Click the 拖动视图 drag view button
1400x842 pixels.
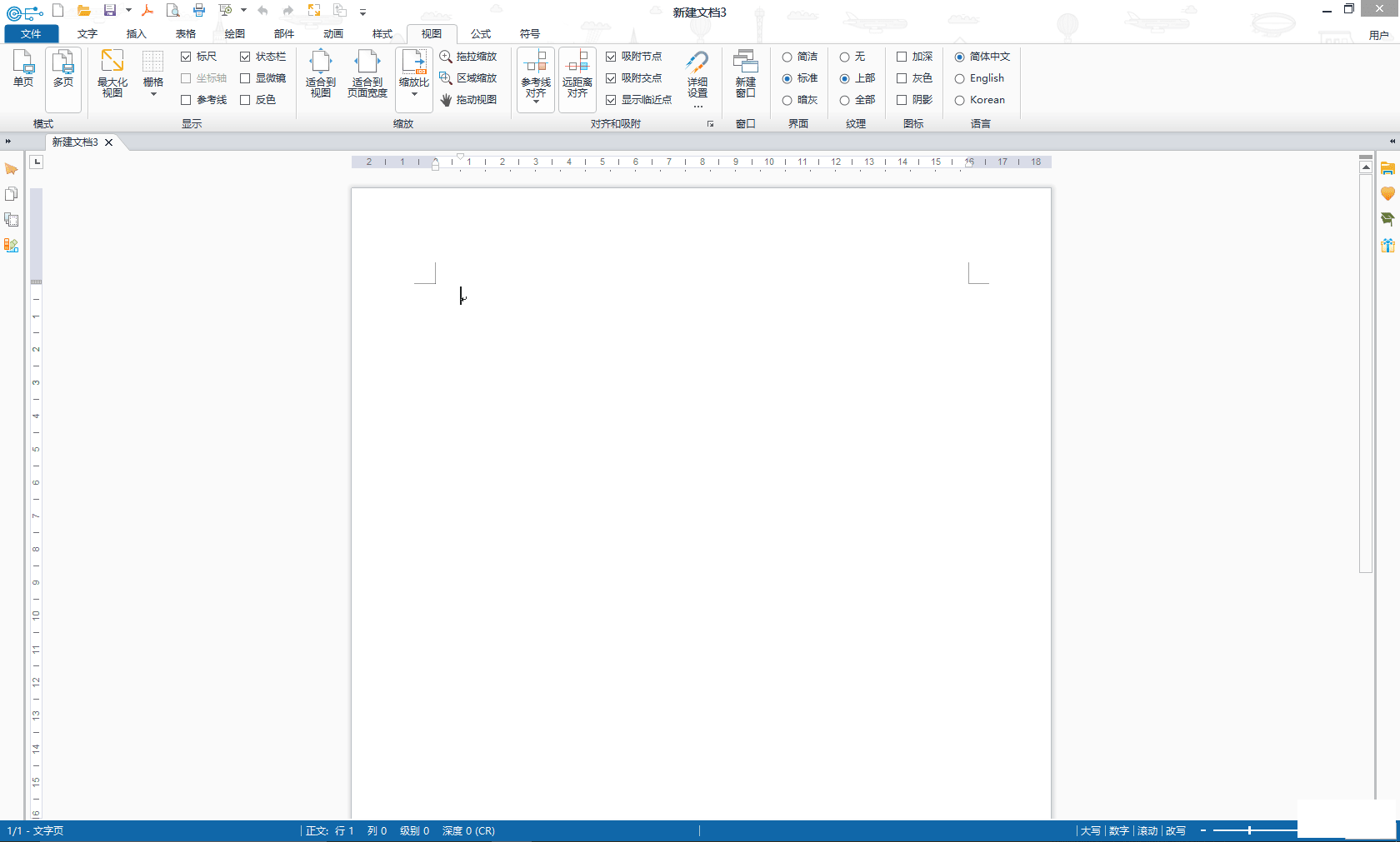coord(469,100)
